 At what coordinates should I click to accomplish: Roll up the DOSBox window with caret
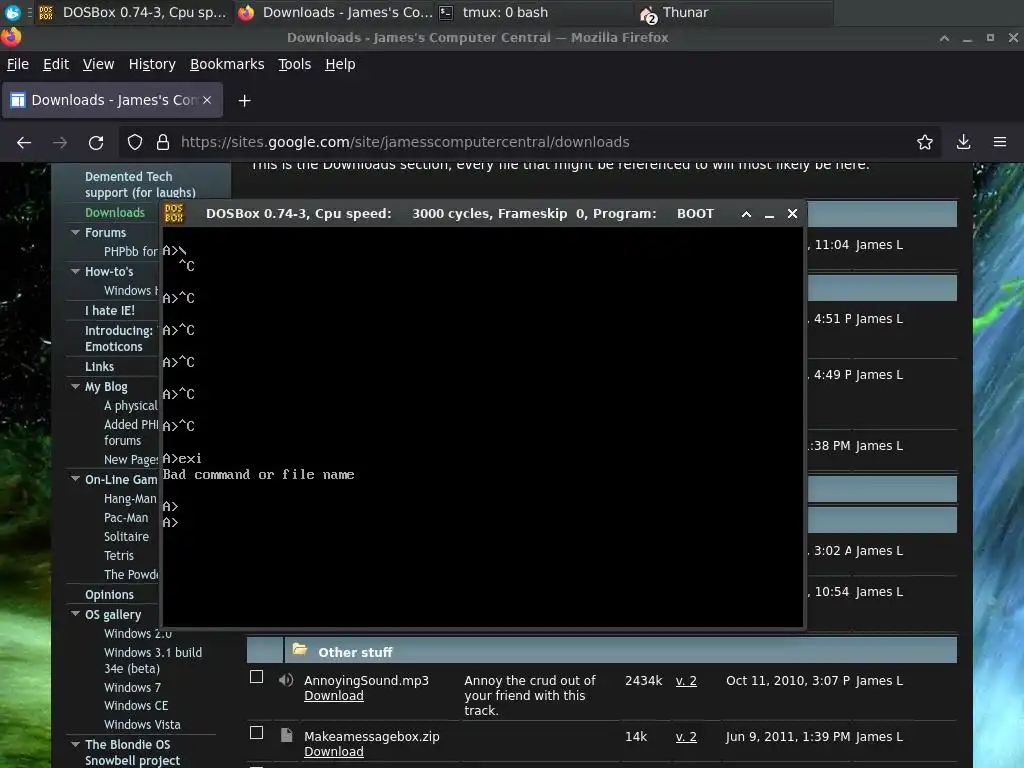pyautogui.click(x=746, y=214)
